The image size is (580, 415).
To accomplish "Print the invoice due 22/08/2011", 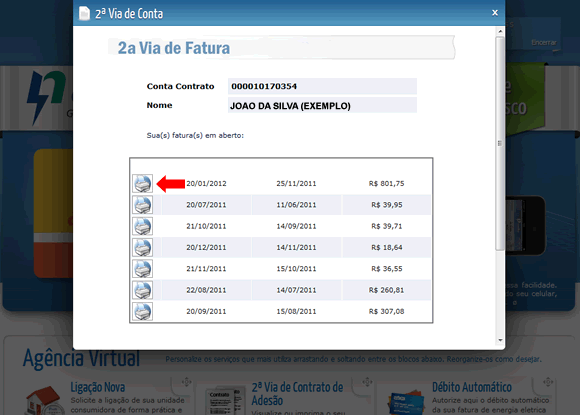I will 142,290.
